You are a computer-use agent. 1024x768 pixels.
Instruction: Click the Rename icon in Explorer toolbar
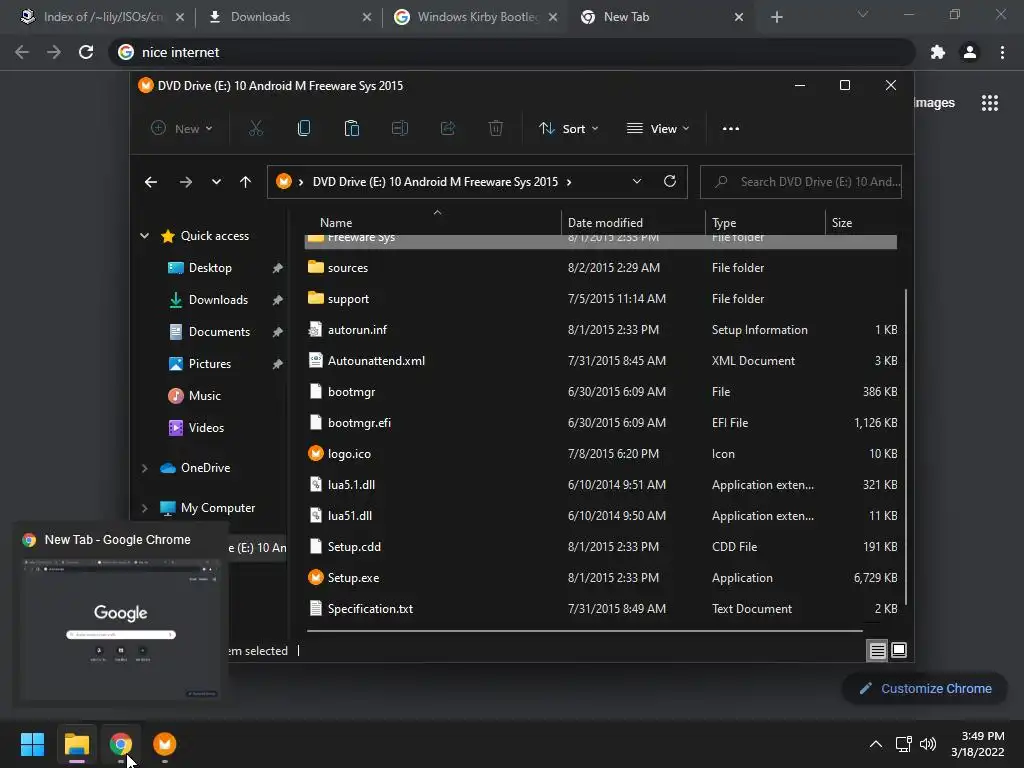[x=400, y=129]
